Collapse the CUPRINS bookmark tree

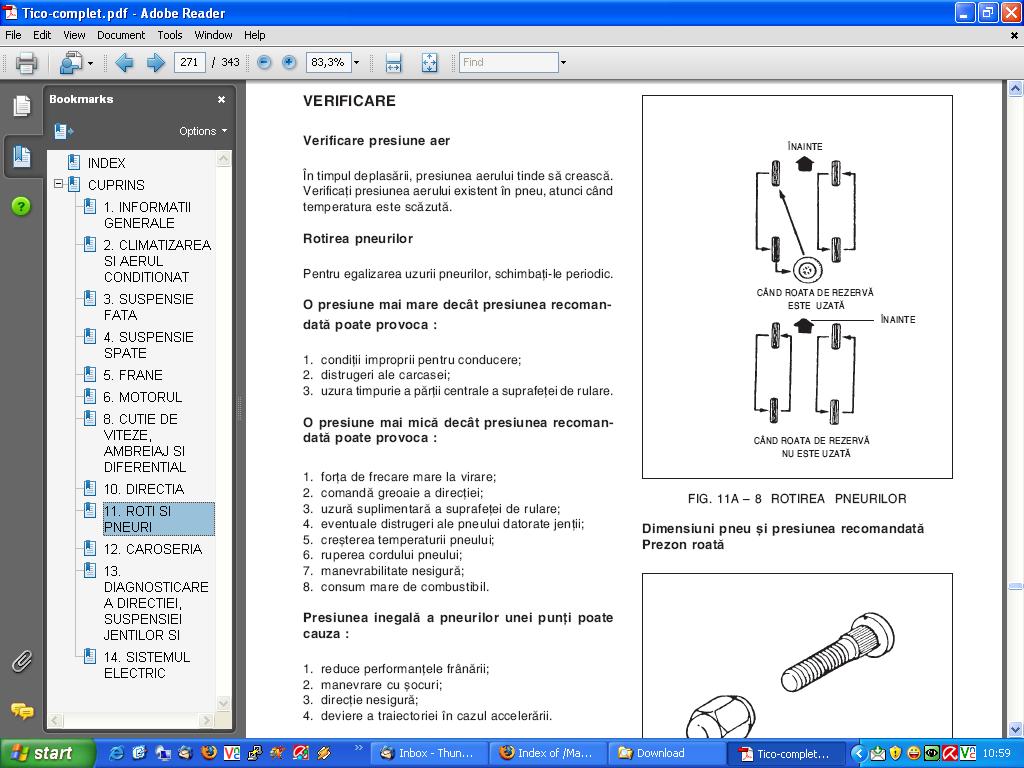(59, 185)
